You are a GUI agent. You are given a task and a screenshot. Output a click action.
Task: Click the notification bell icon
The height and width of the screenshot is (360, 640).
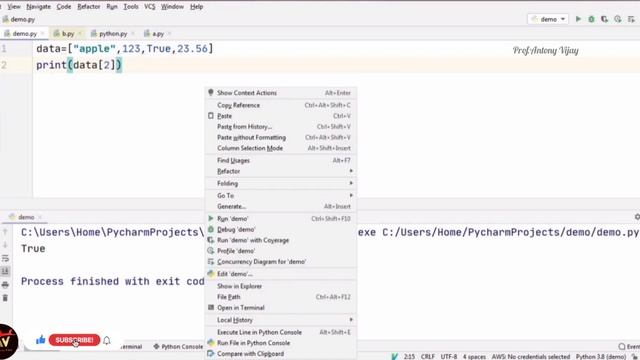(107, 340)
